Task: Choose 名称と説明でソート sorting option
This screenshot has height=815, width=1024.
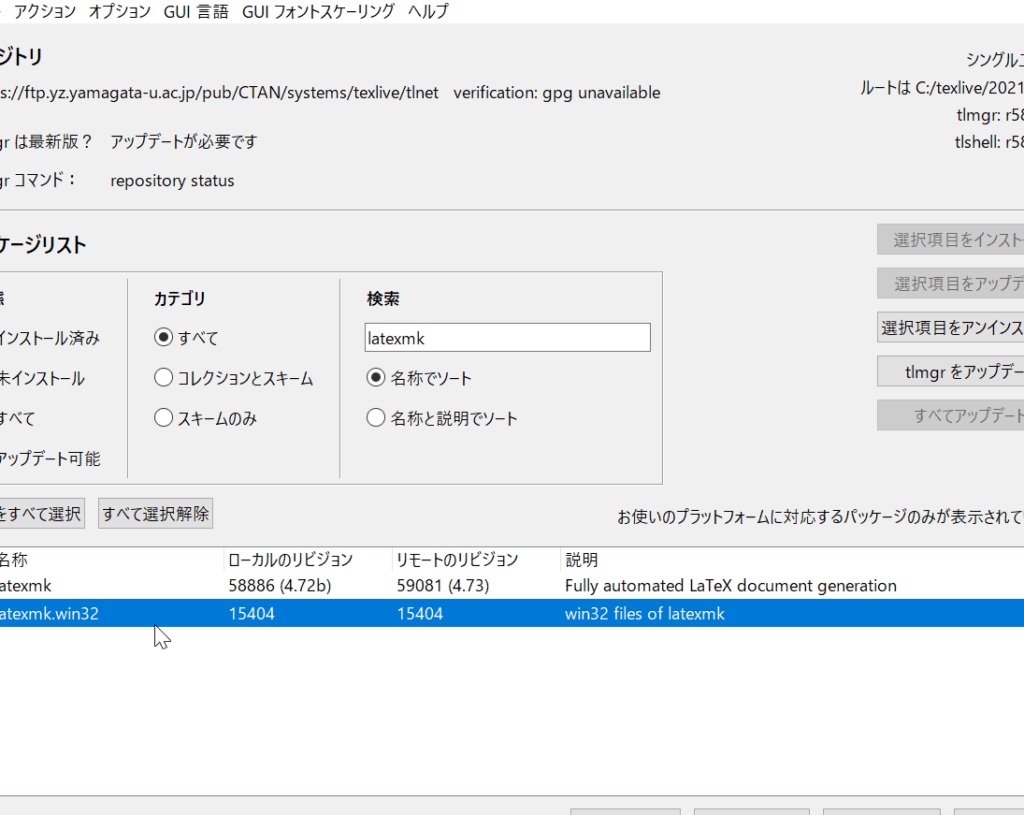Action: coord(376,418)
